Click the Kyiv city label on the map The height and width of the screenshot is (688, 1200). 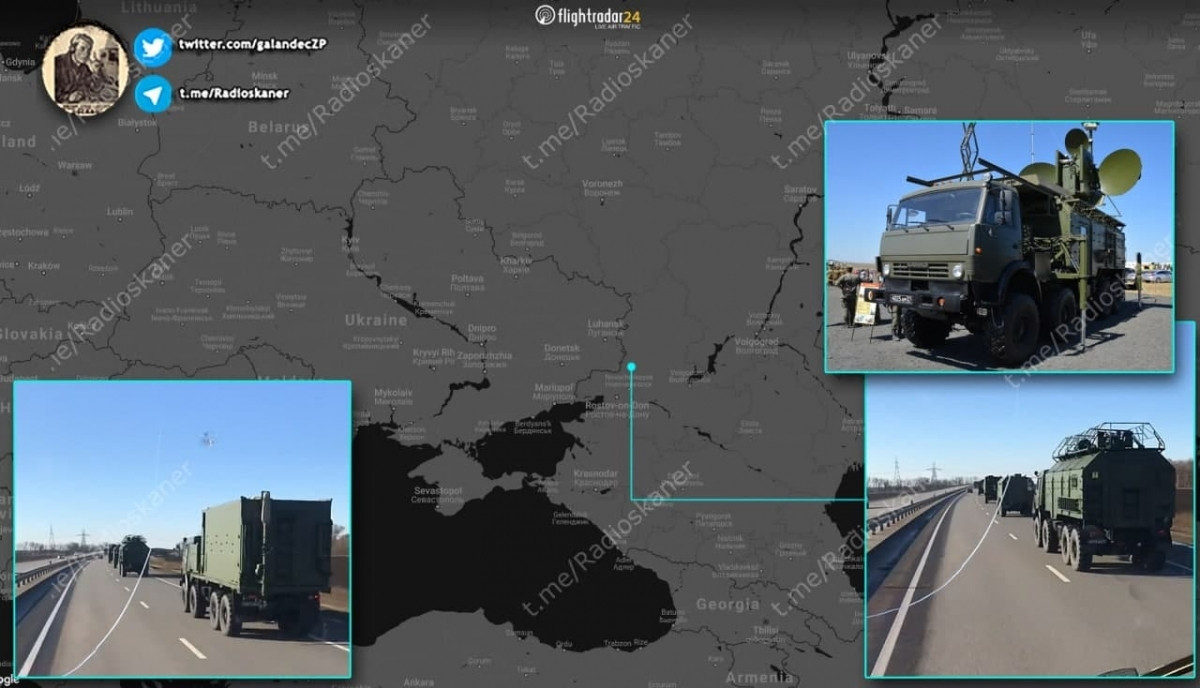[x=350, y=241]
